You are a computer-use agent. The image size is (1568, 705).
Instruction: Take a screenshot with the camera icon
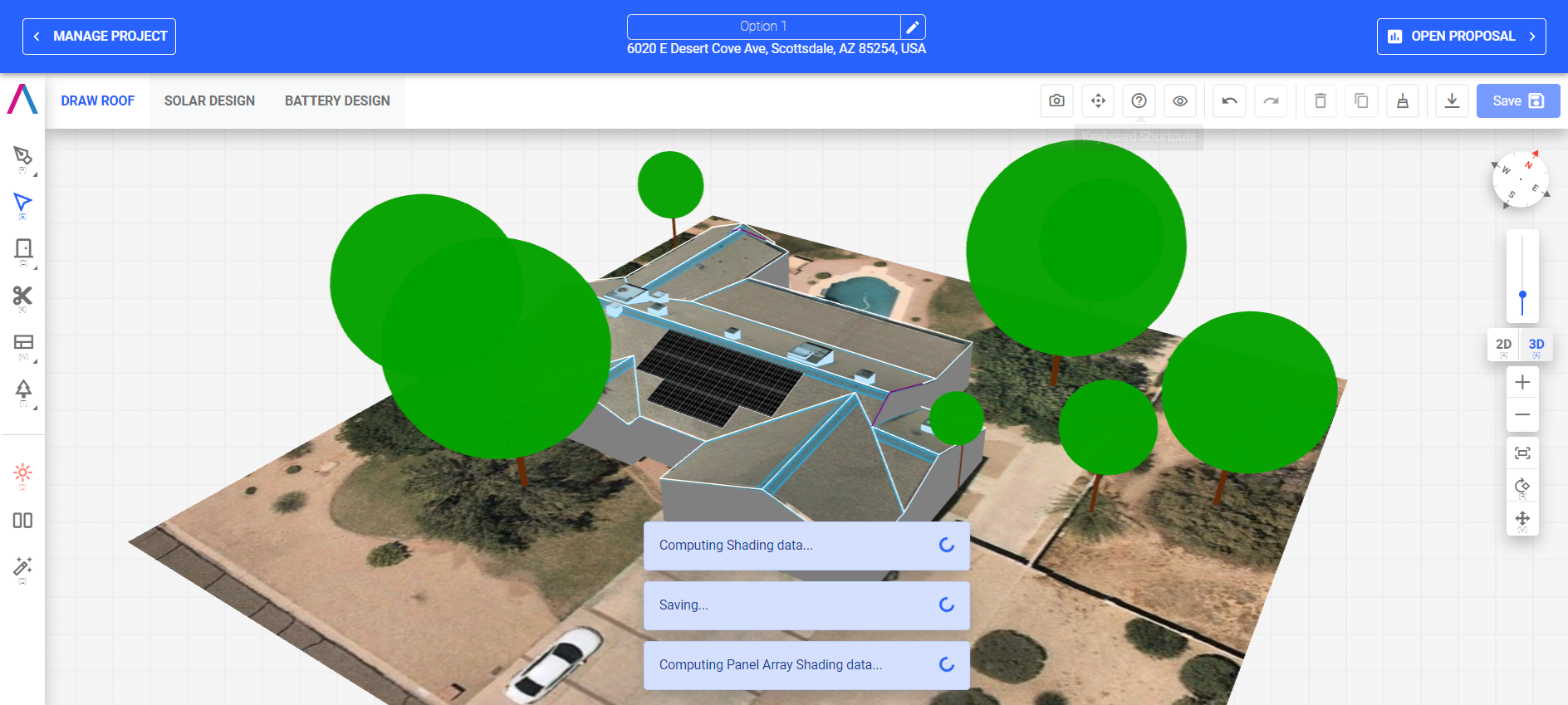(x=1056, y=100)
